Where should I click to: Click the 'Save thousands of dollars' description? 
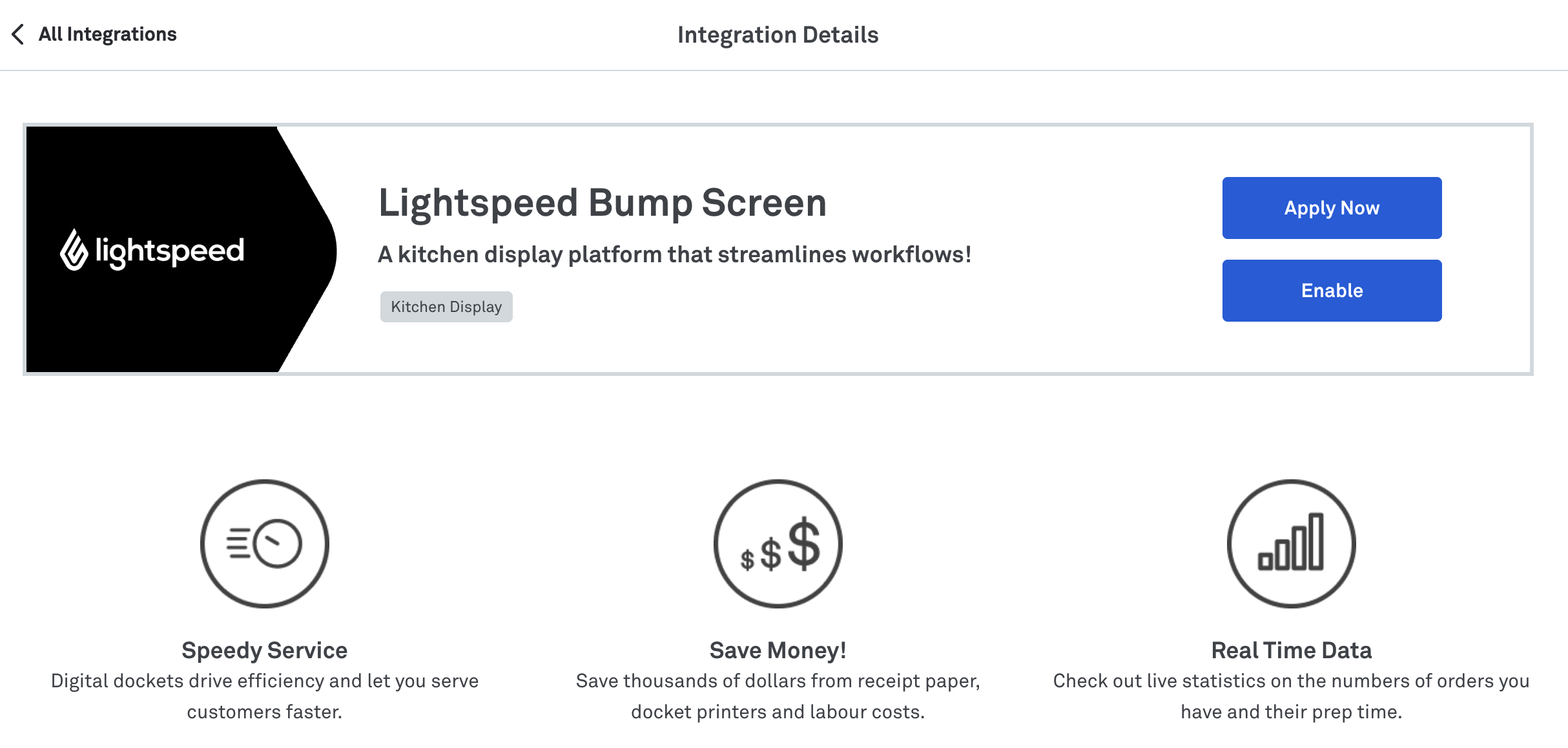(778, 696)
